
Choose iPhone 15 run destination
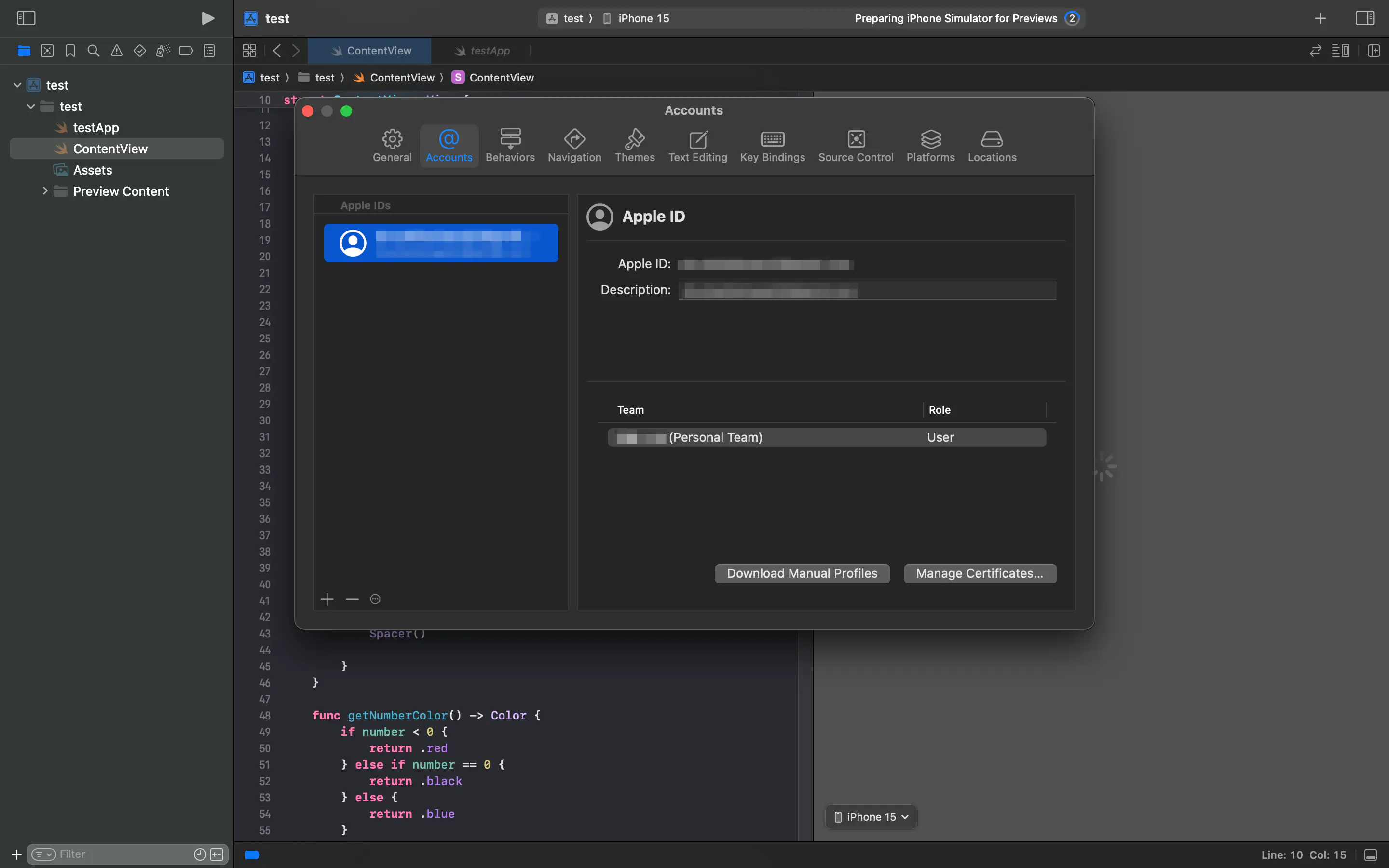pyautogui.click(x=636, y=18)
